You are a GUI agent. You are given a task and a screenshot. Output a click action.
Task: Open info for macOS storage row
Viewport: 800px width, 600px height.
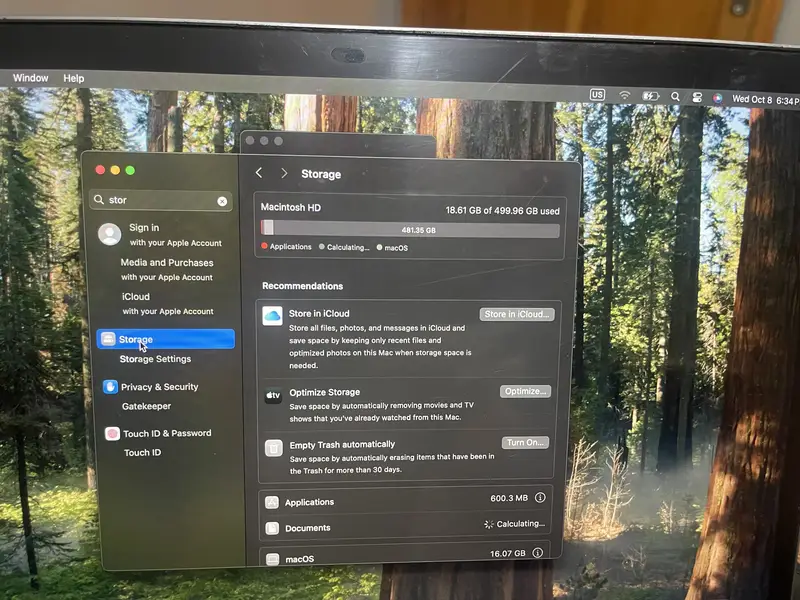tap(537, 552)
